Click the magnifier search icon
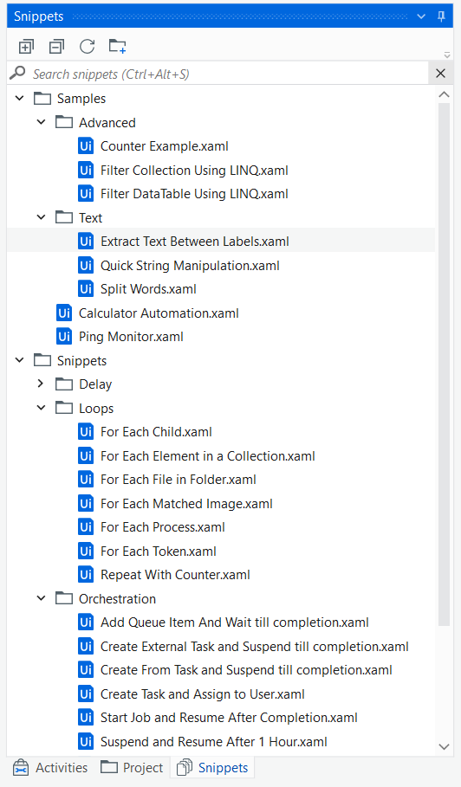Viewport: 461px width, 787px height. (18, 73)
